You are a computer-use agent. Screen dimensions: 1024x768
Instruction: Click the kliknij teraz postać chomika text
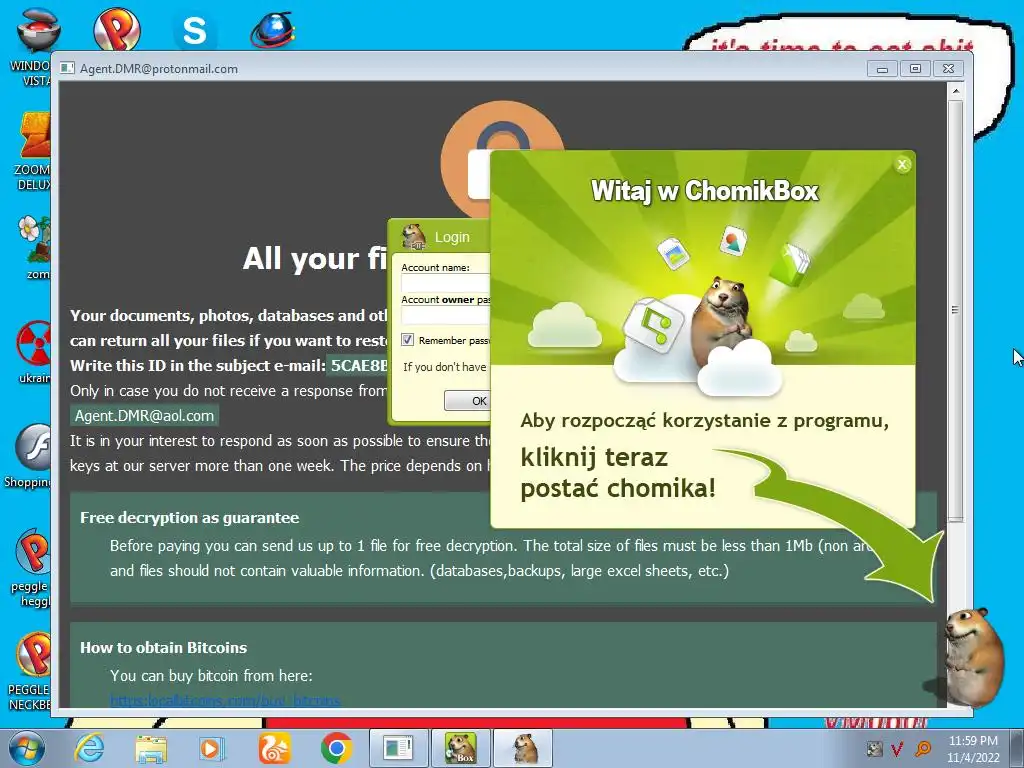617,473
